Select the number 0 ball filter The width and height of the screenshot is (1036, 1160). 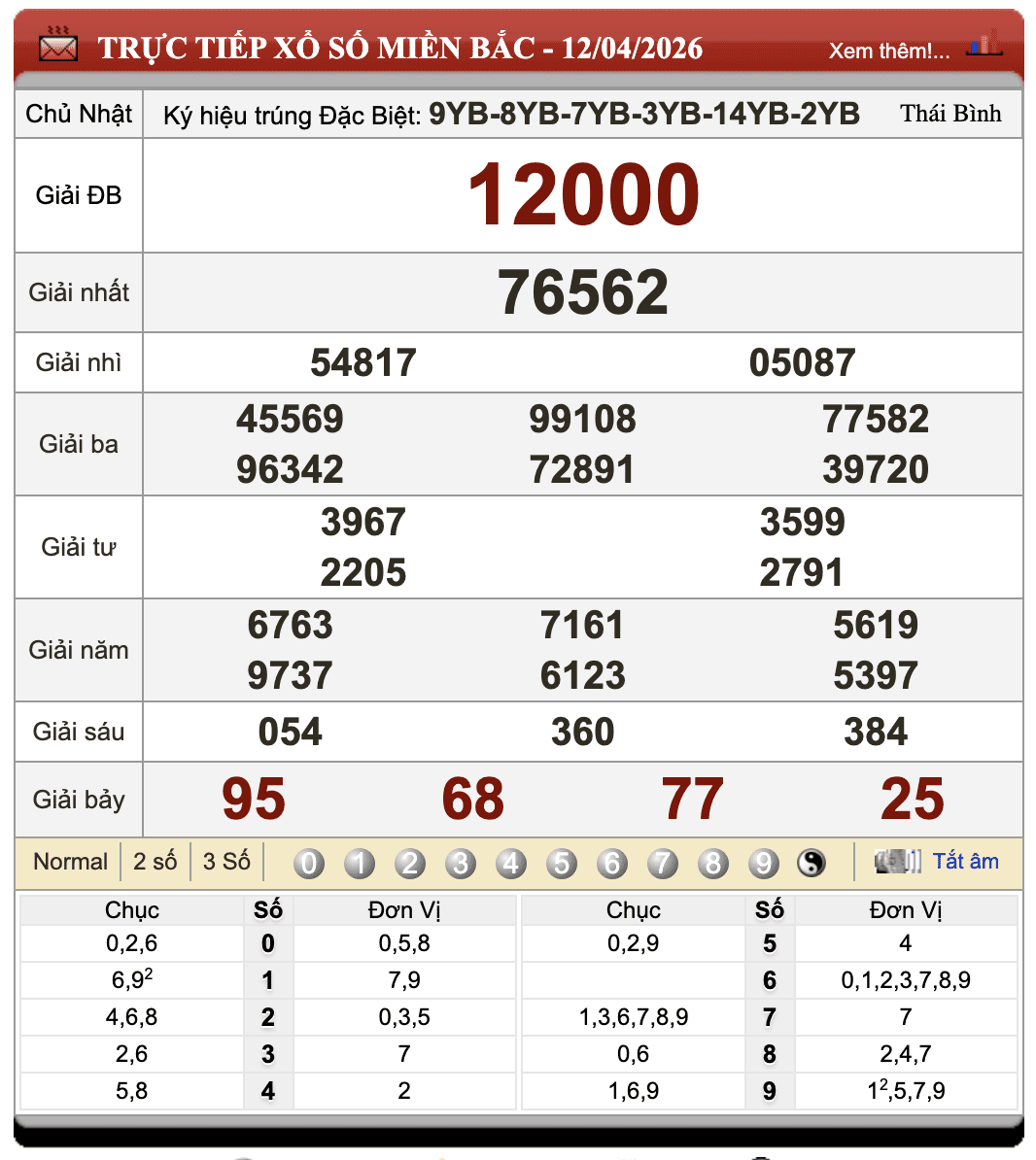[309, 863]
